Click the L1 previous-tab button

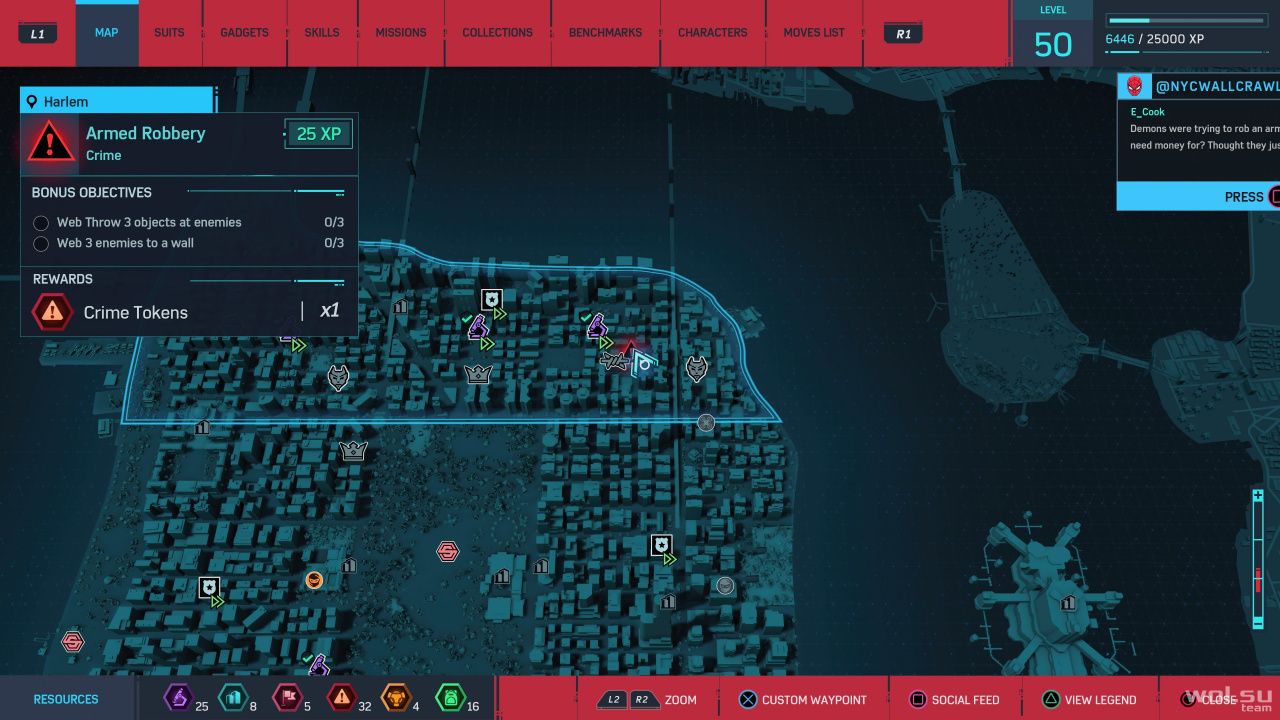[37, 33]
